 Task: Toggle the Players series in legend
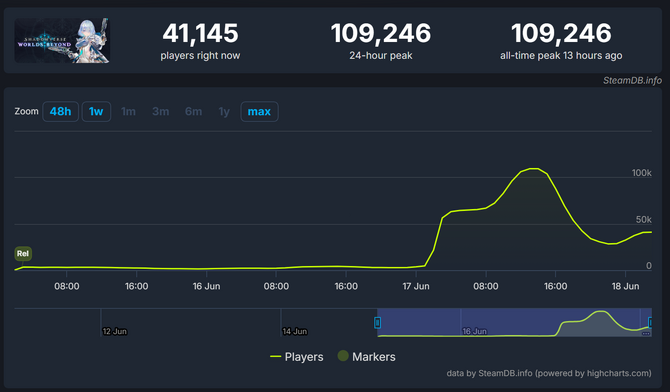297,357
